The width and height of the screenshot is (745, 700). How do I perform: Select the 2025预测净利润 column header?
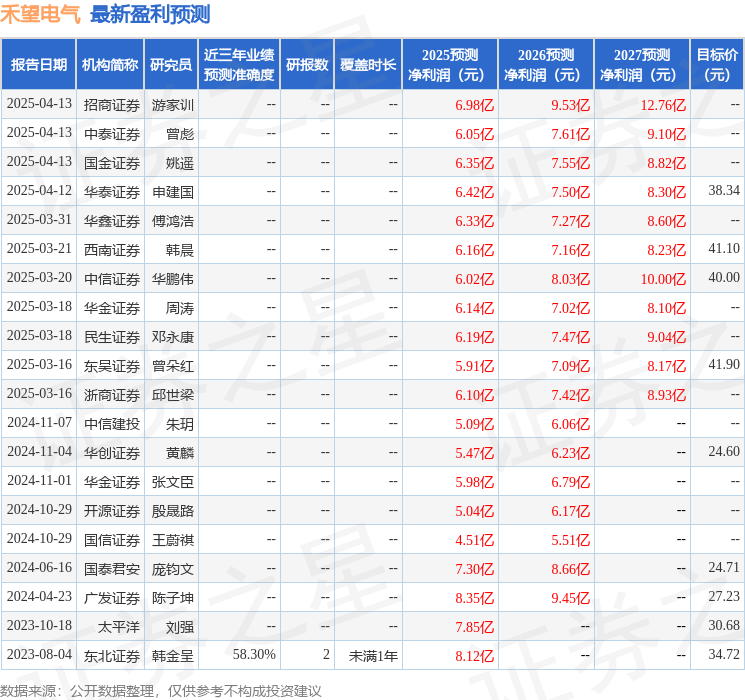point(450,64)
